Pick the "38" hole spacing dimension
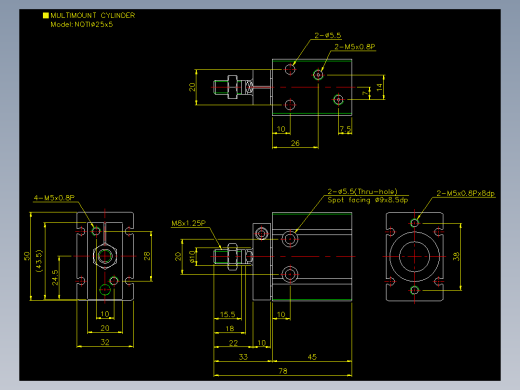The height and width of the screenshot is (390, 520). click(456, 256)
